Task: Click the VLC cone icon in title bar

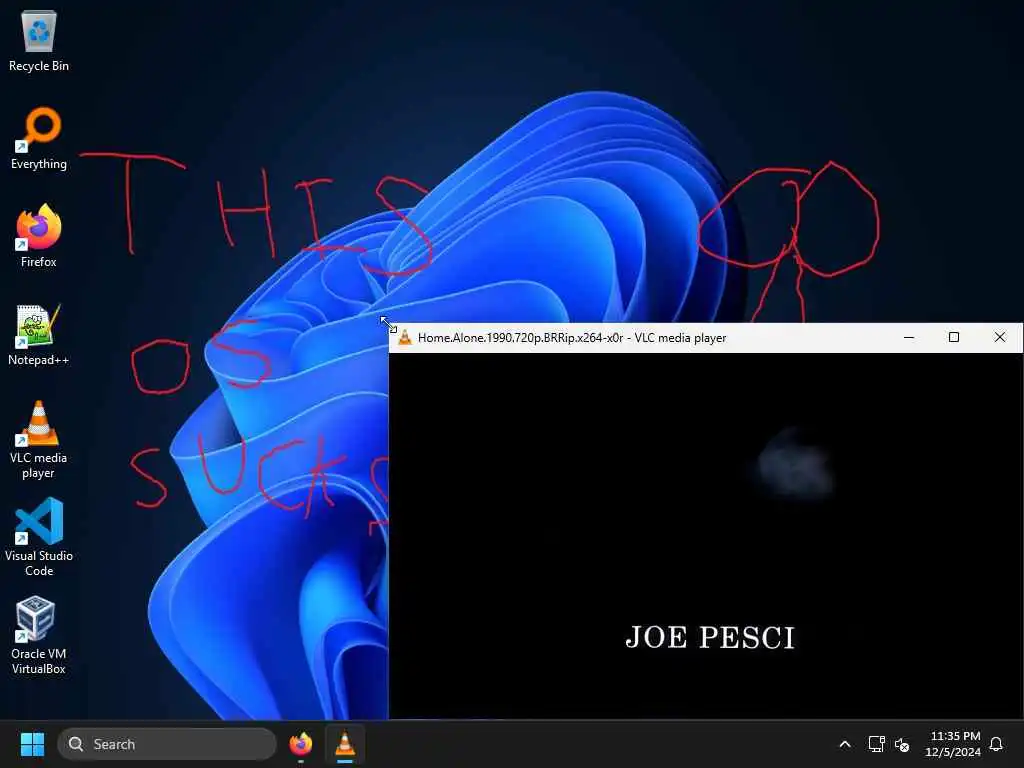Action: [405, 338]
